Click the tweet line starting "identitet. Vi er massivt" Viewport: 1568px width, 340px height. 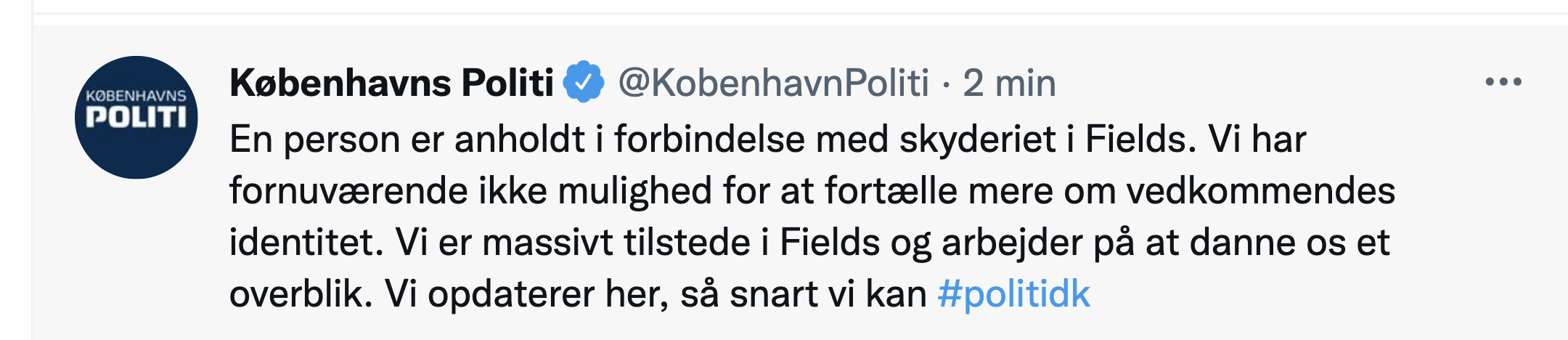click(809, 243)
